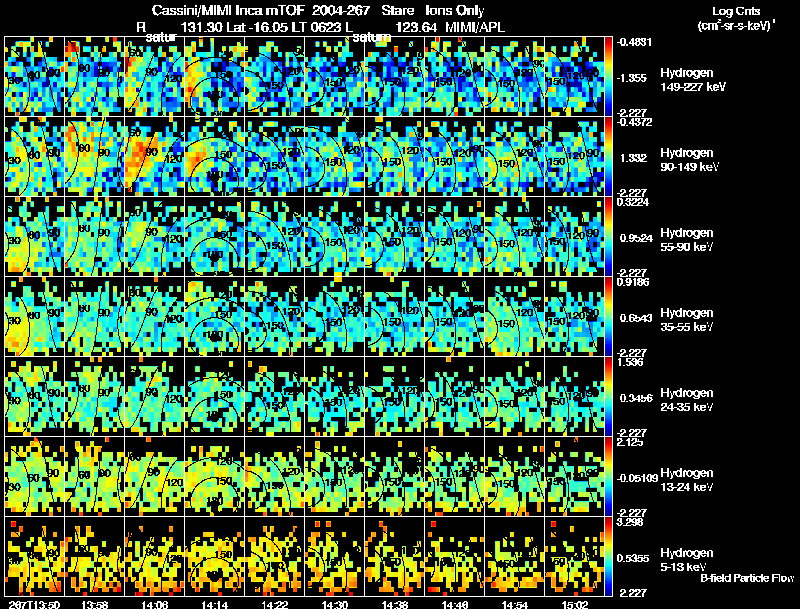
Task: Click the 15:02 time label
Action: coord(575,605)
